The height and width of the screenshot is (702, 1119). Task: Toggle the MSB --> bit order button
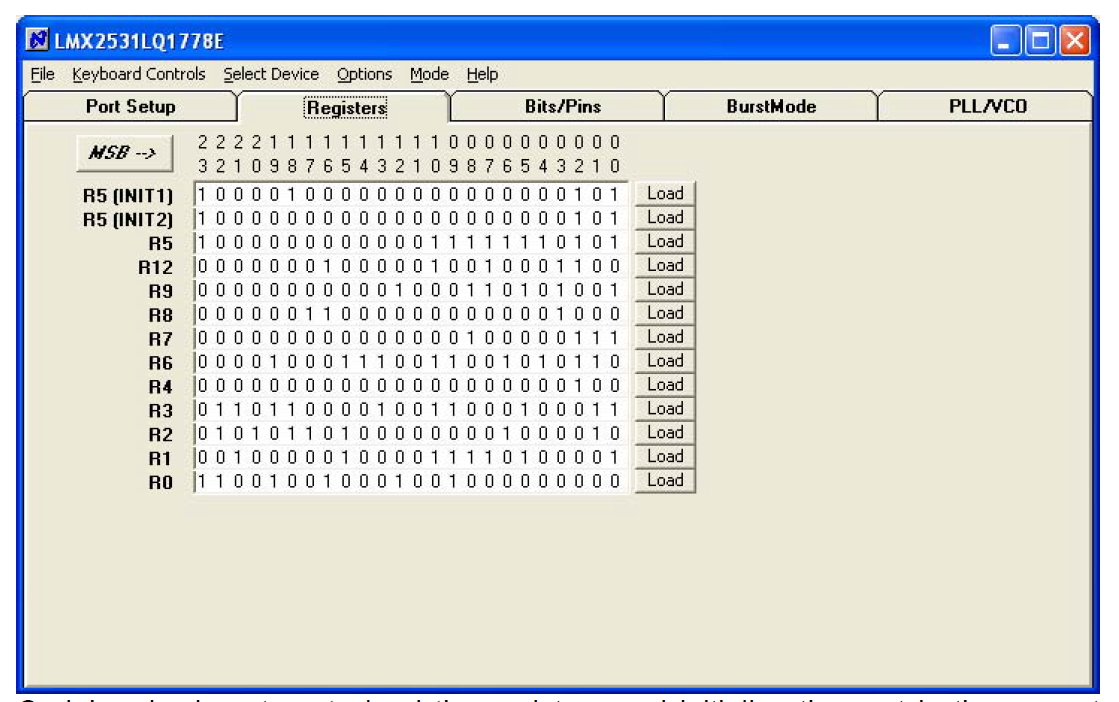pos(124,153)
